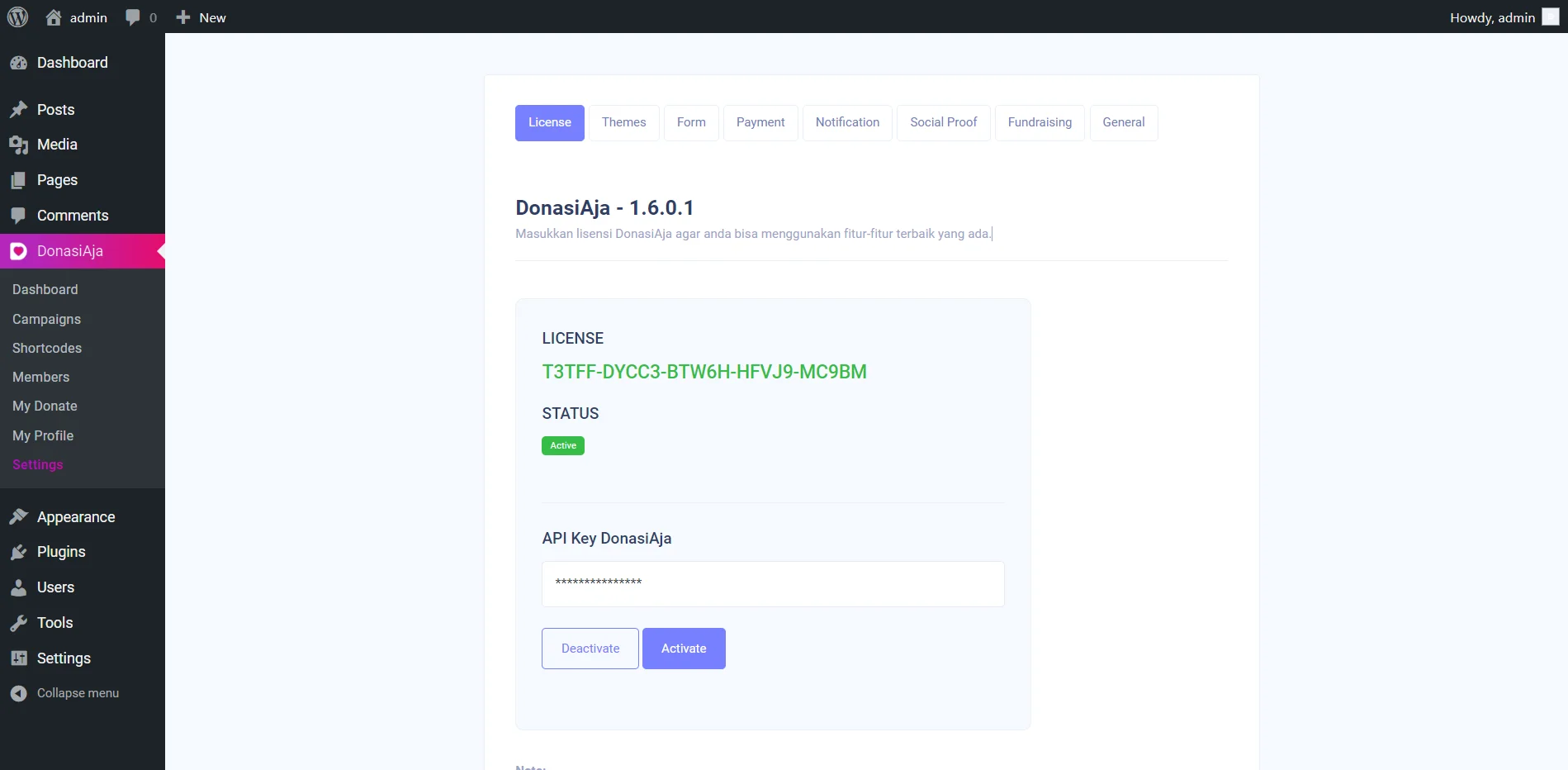This screenshot has width=1568, height=770.
Task: Switch to the Social Proof tab
Action: [944, 122]
